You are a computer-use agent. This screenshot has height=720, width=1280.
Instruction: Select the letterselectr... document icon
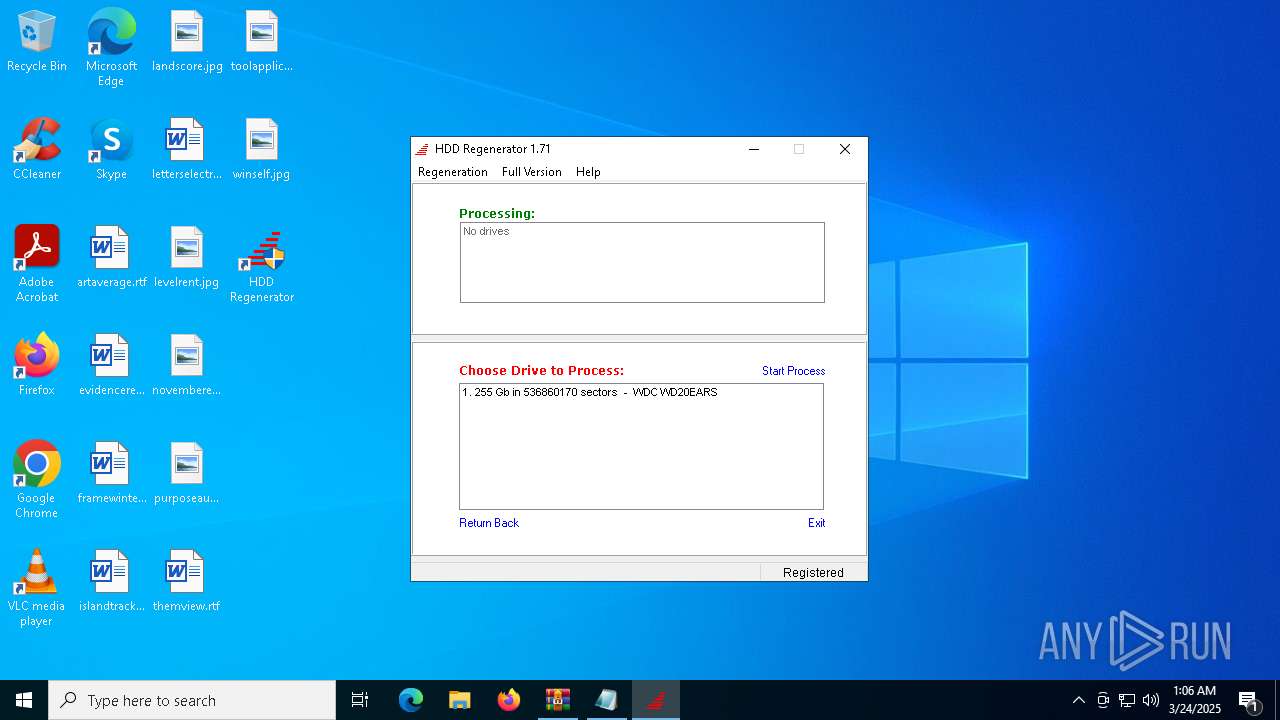pos(187,150)
